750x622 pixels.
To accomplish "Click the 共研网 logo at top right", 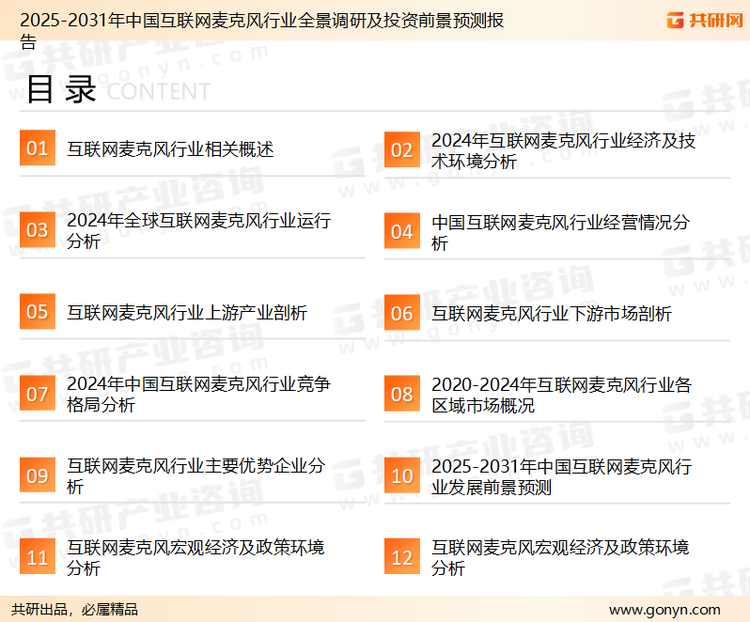I will pos(705,20).
